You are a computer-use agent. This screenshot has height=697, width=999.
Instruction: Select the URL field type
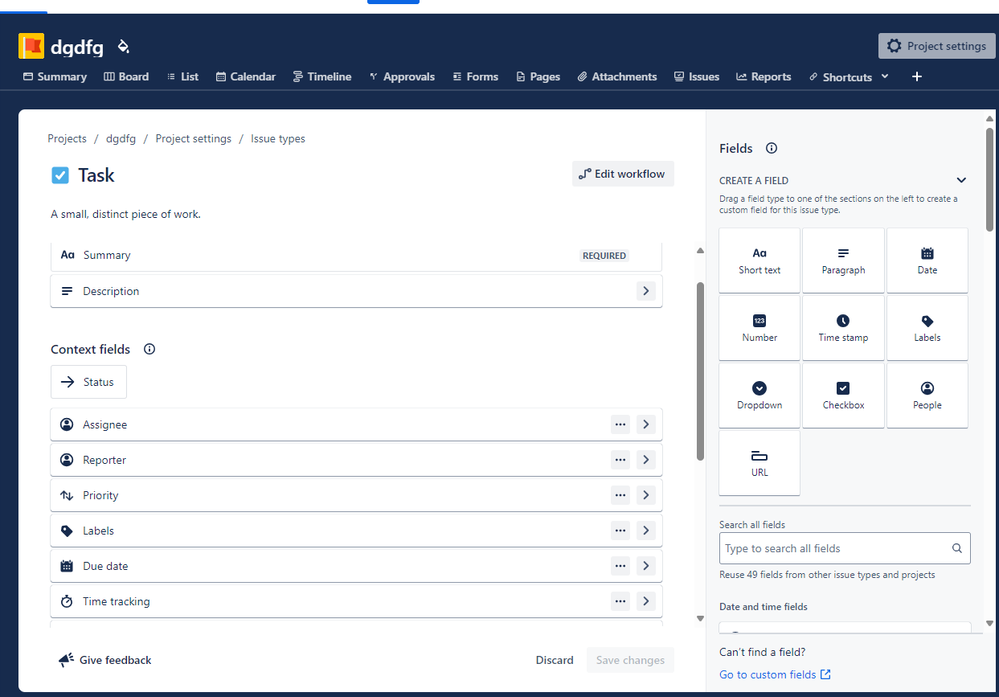pos(759,463)
